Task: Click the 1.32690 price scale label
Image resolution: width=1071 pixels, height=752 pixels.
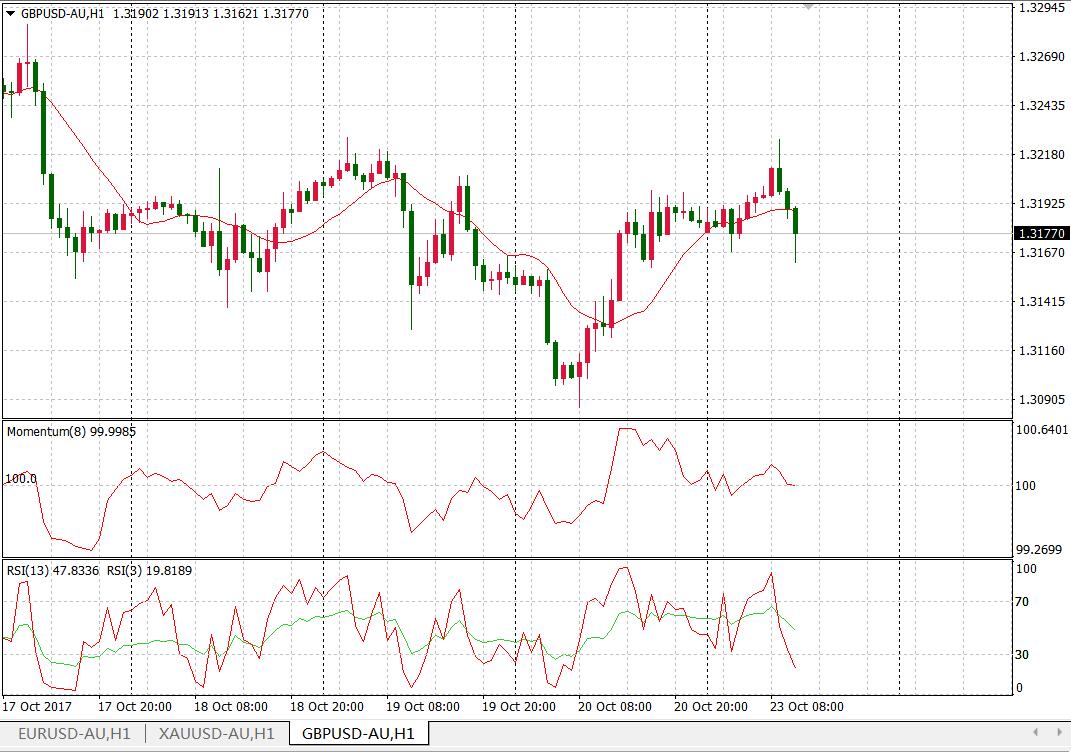Action: point(1042,57)
